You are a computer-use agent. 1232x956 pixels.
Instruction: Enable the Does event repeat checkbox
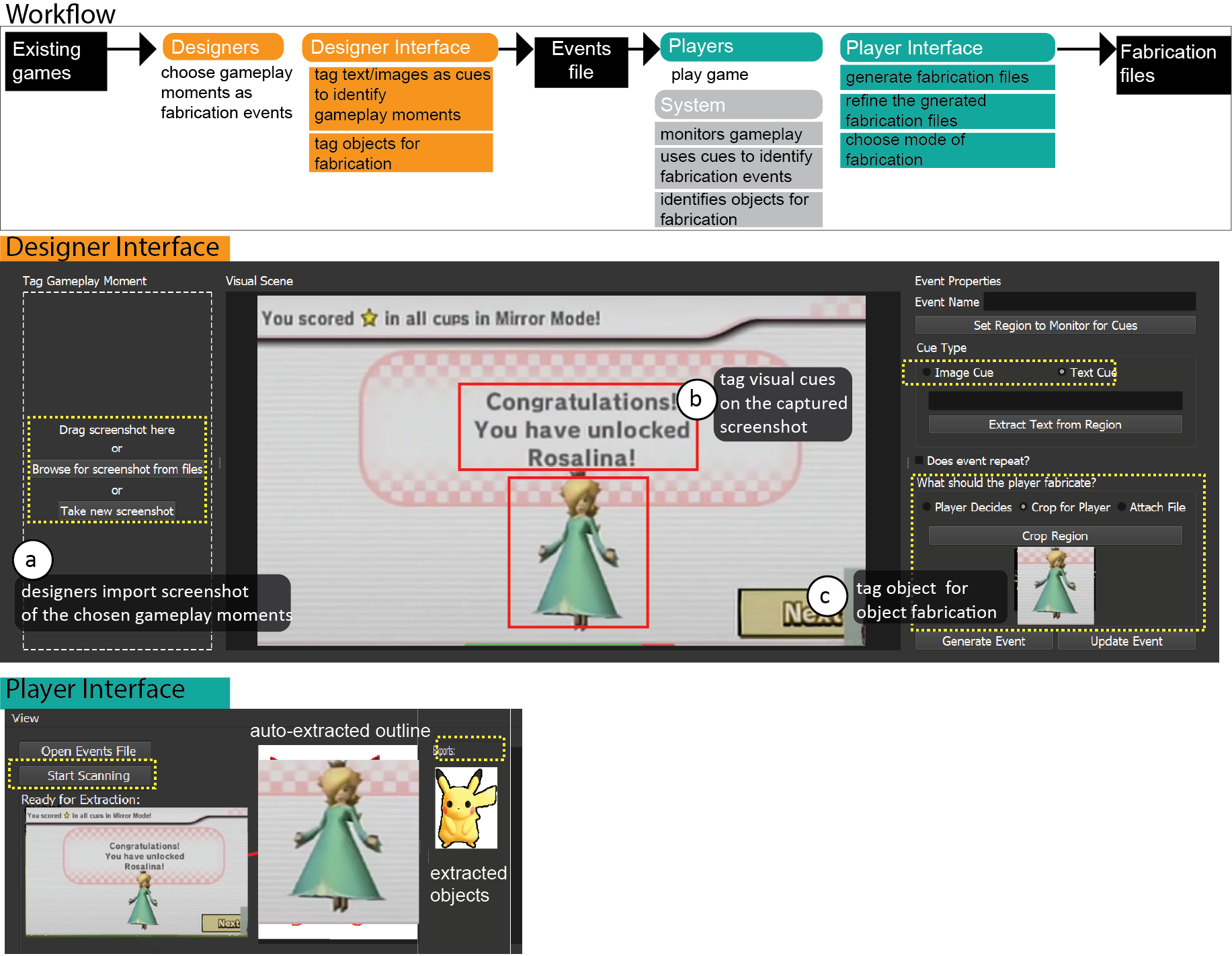919,460
